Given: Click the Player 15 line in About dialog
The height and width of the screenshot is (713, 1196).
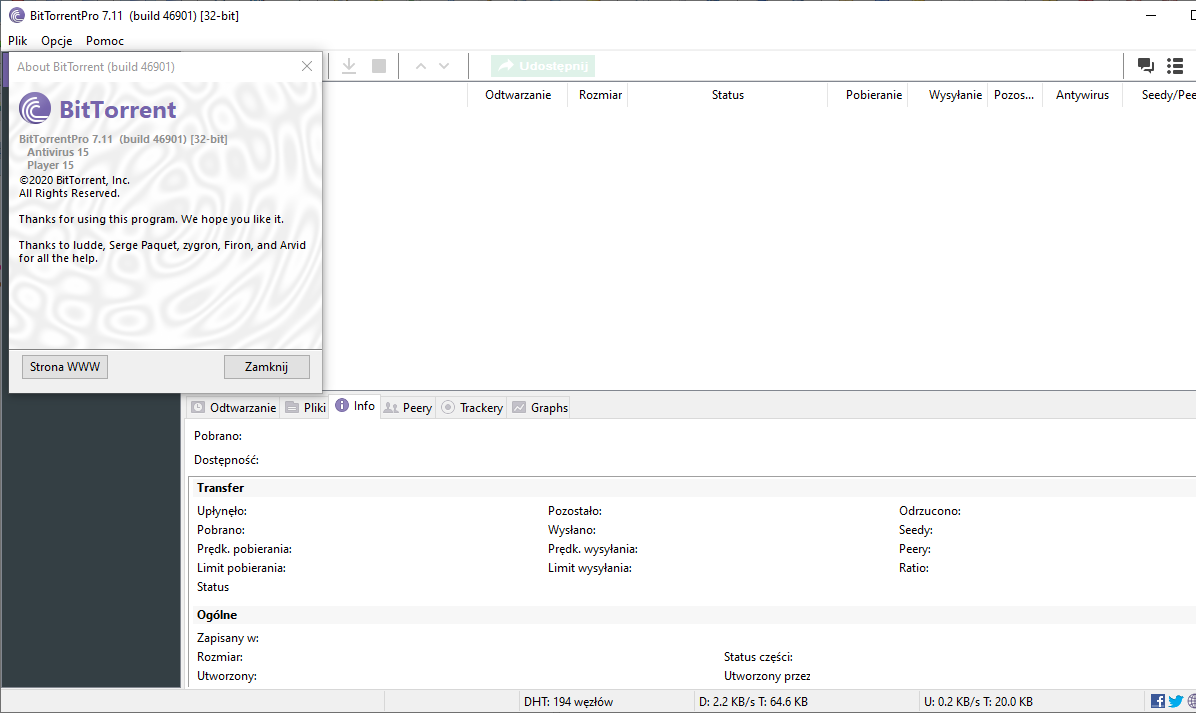Looking at the screenshot, I should coord(50,165).
